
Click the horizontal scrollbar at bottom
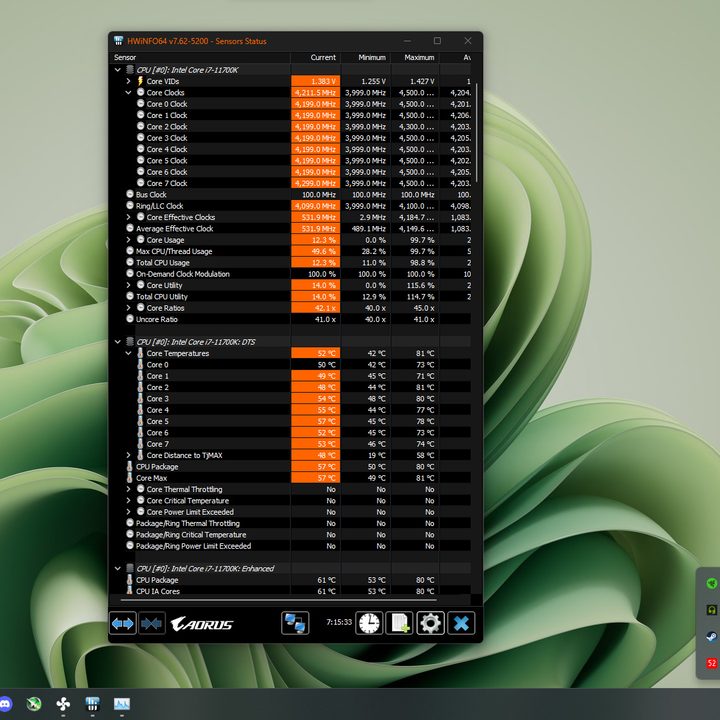tap(278, 599)
